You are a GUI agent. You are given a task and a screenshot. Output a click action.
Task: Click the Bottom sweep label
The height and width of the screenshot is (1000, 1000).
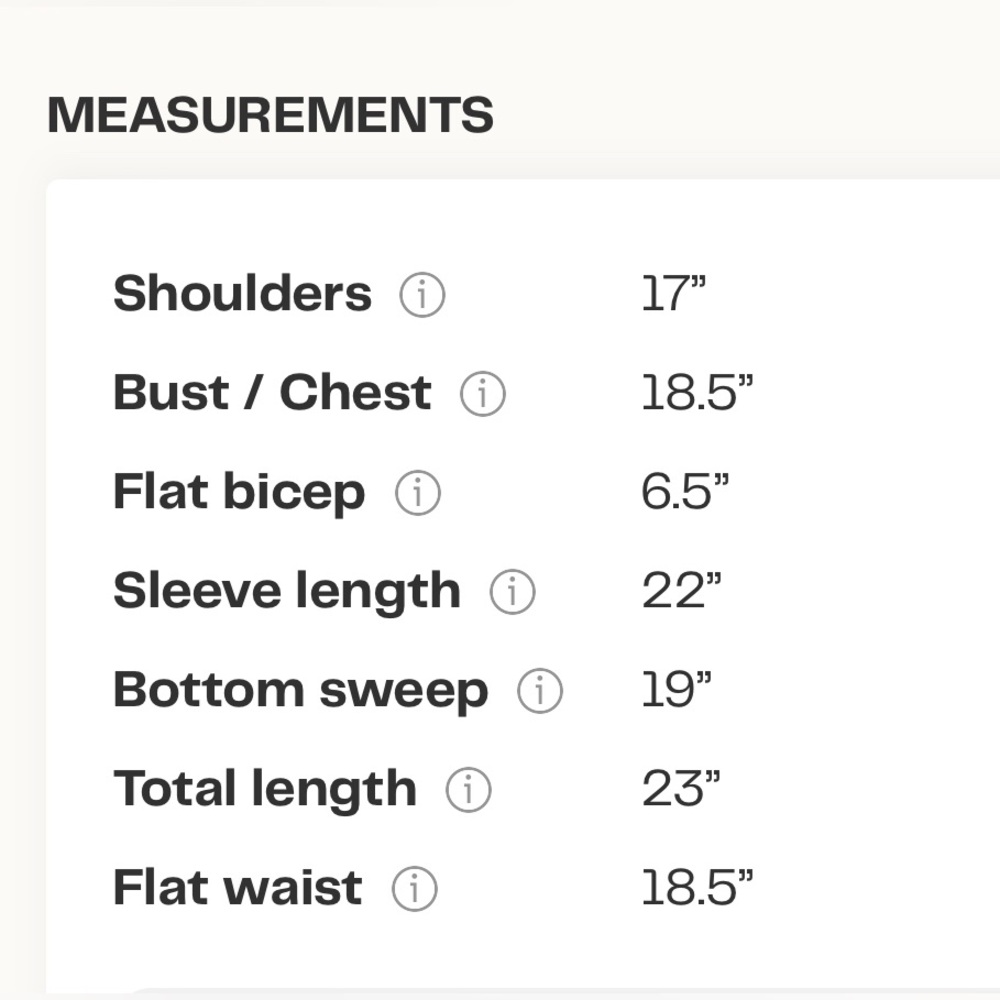click(300, 690)
